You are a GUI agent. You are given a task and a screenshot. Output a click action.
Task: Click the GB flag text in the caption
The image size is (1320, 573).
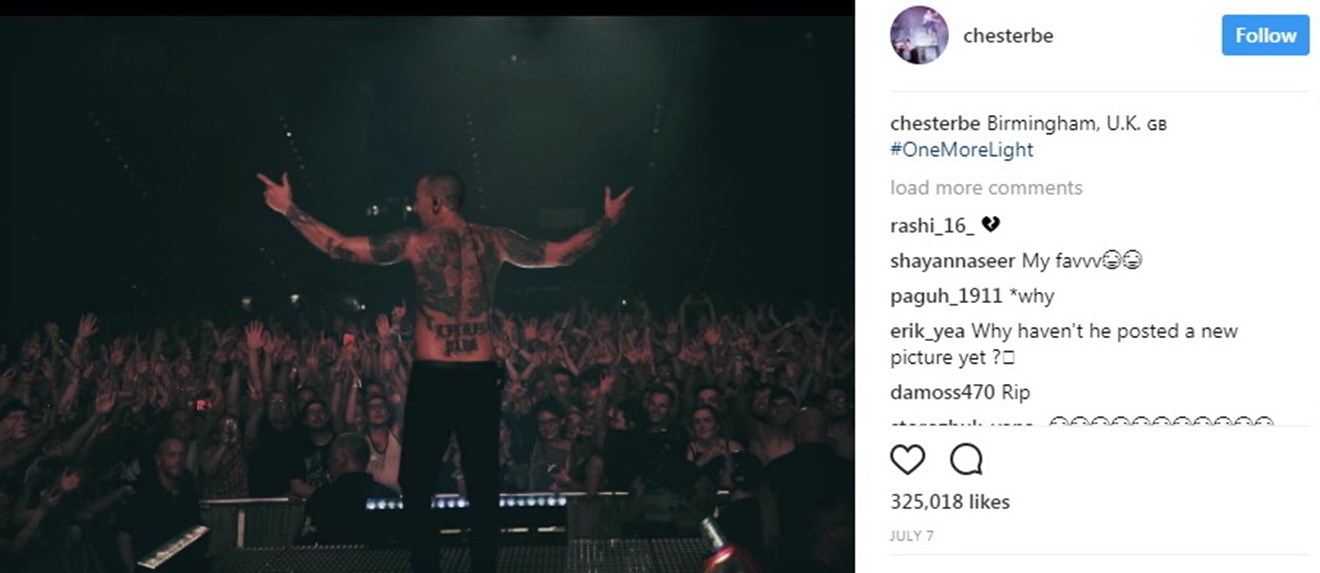(x=1157, y=125)
